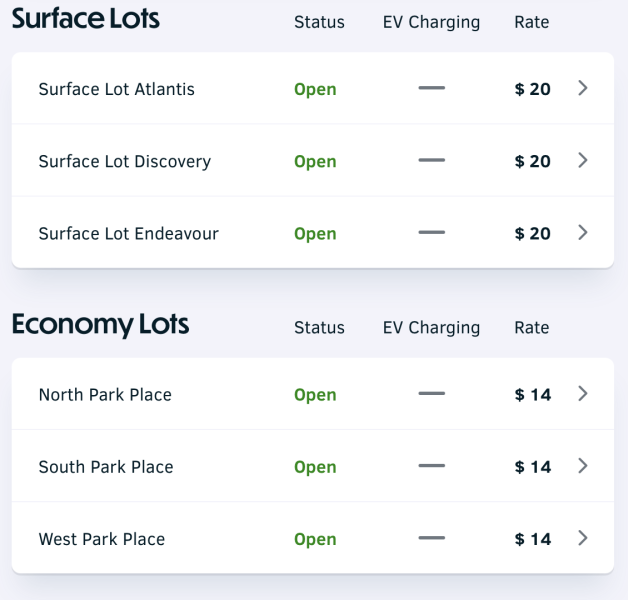Click the $14 rate for South Park Place
628x600 pixels.
tap(533, 467)
